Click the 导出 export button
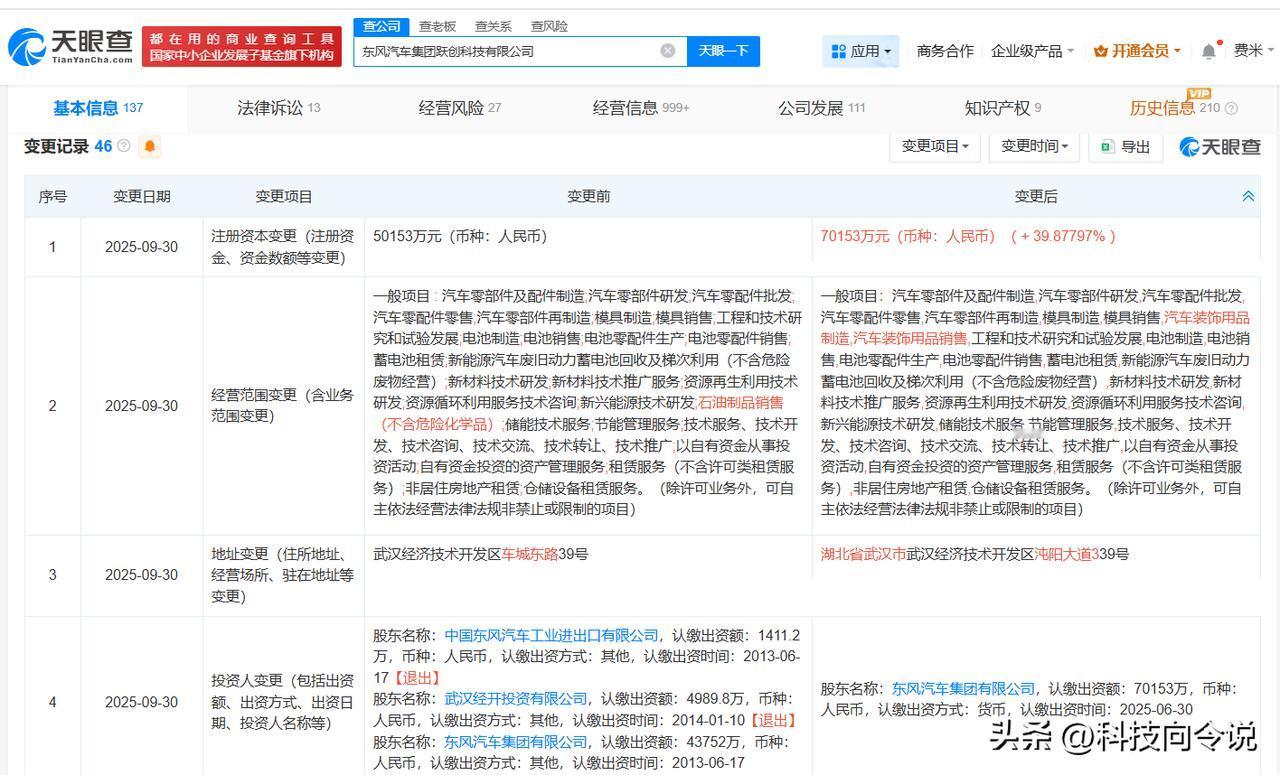The image size is (1280, 775). pos(1125,147)
